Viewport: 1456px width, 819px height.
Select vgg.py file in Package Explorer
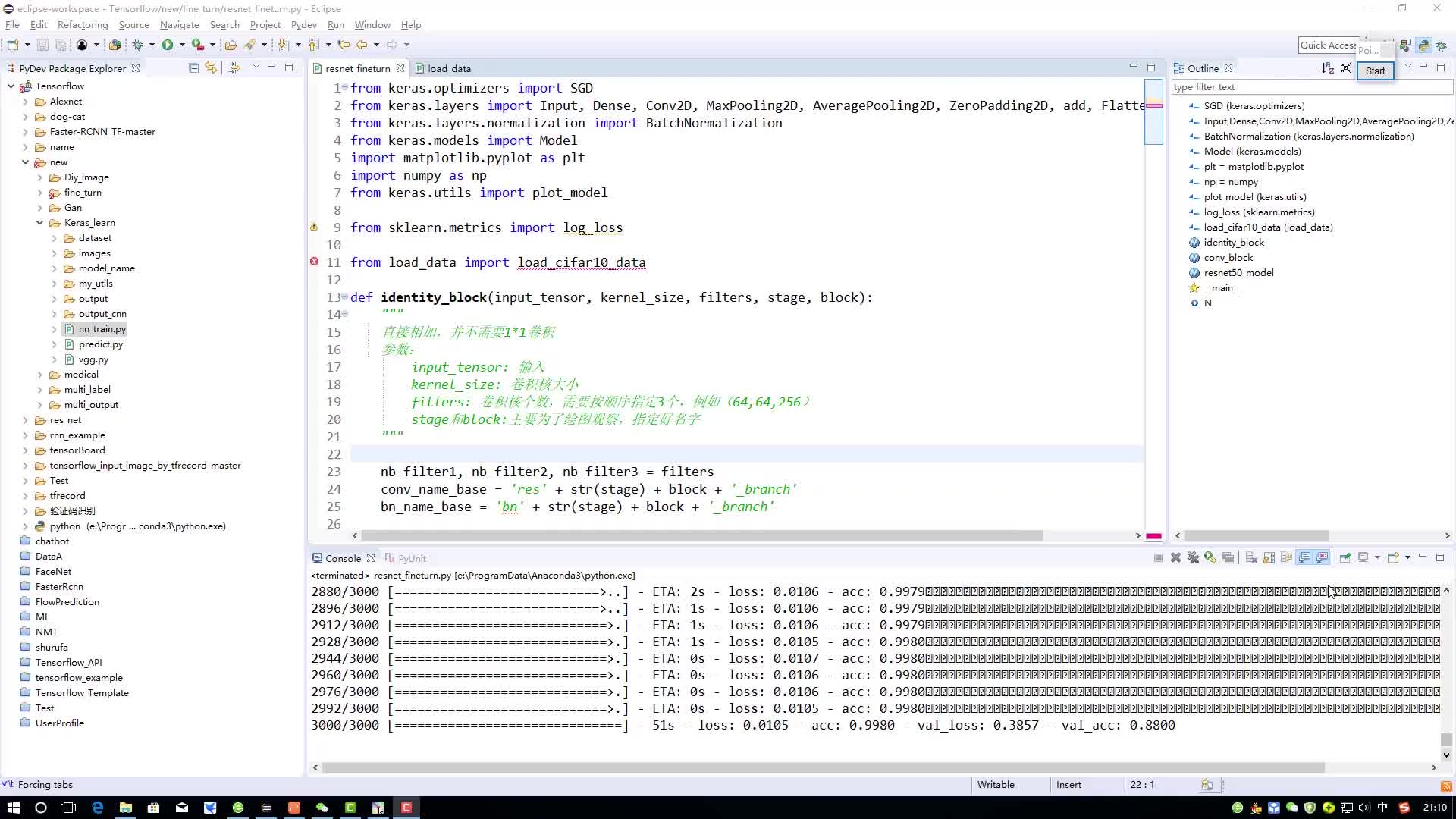point(93,359)
